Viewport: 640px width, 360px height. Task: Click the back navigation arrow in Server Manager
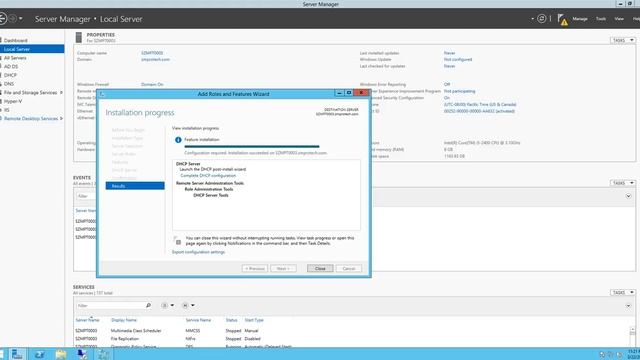click(x=2, y=19)
